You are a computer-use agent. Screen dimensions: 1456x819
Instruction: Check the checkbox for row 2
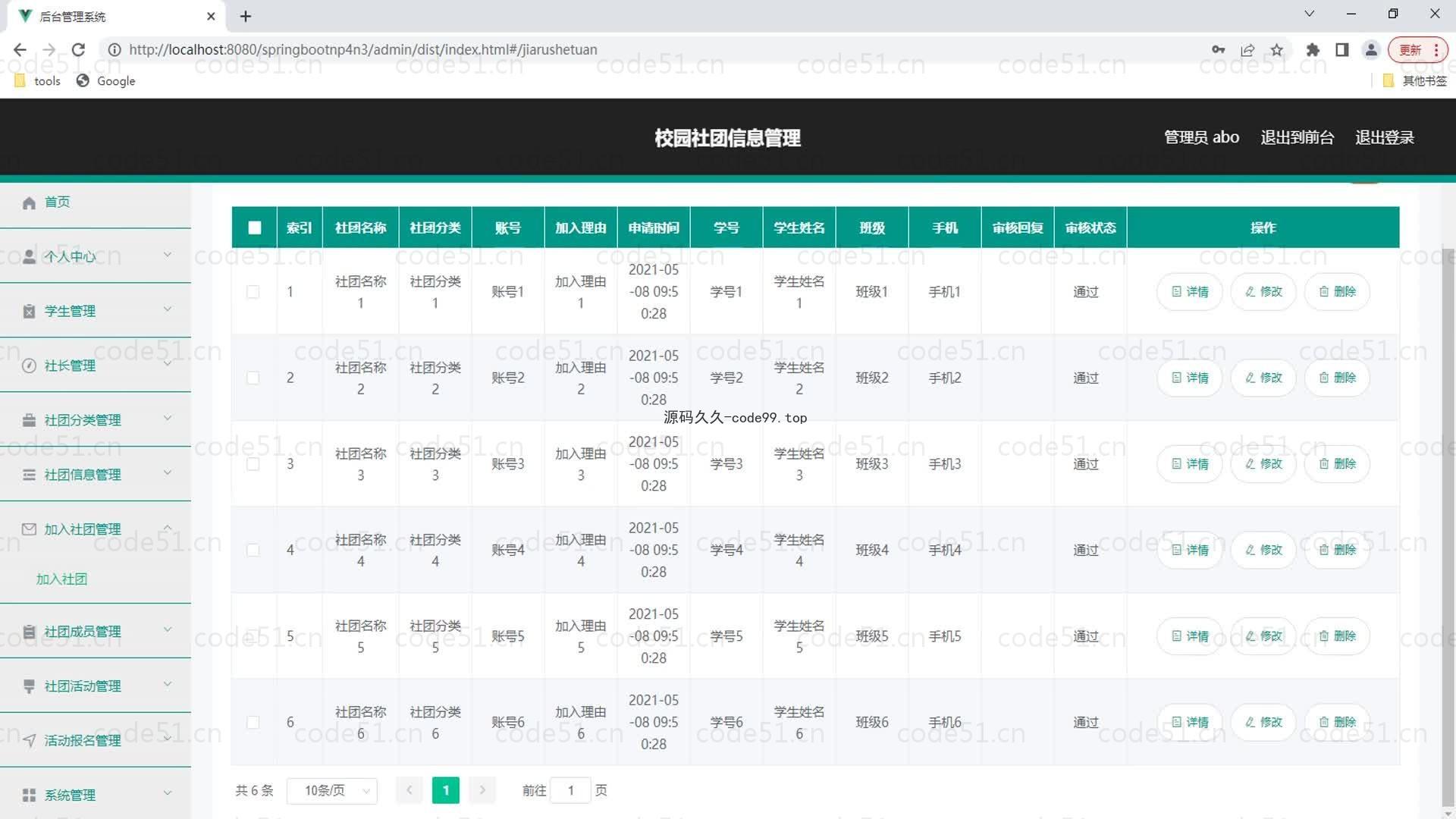[253, 378]
